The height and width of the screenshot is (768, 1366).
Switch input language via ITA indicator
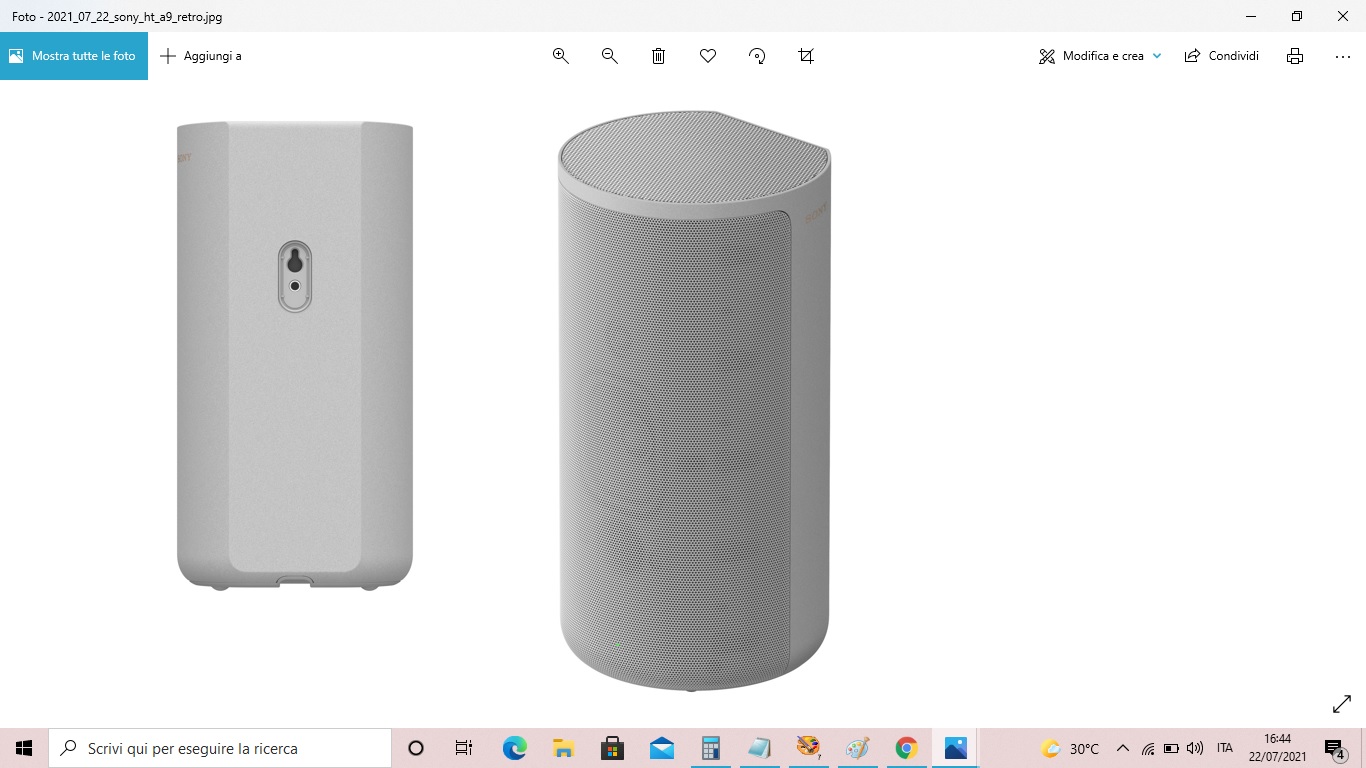1225,748
